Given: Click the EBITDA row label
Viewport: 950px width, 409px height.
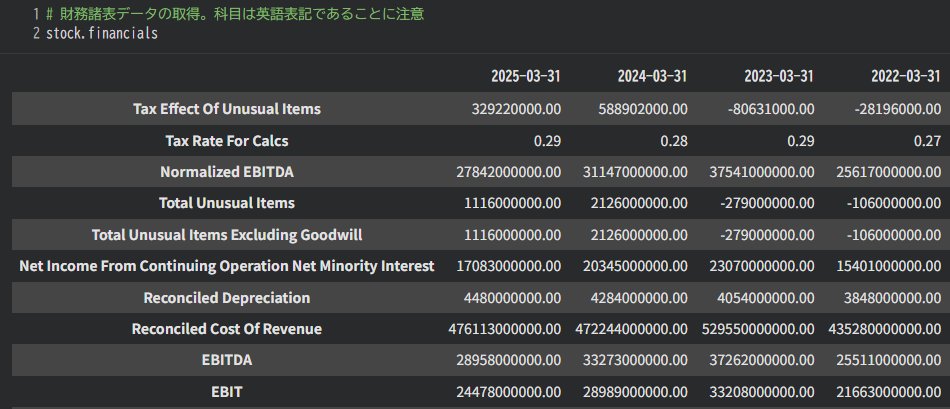Looking at the screenshot, I should (x=227, y=361).
